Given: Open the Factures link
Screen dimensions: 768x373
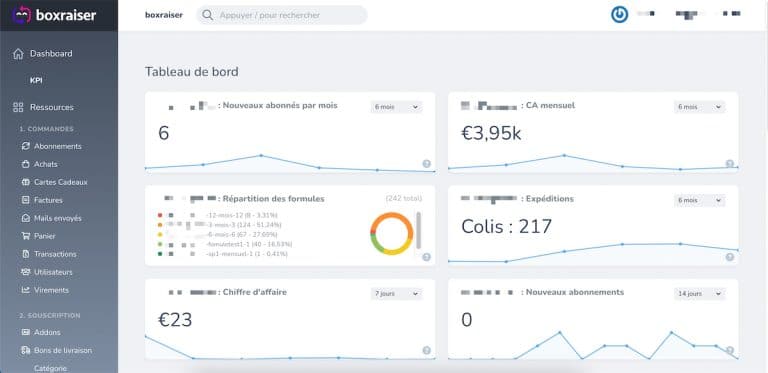Looking at the screenshot, I should click(x=48, y=200).
